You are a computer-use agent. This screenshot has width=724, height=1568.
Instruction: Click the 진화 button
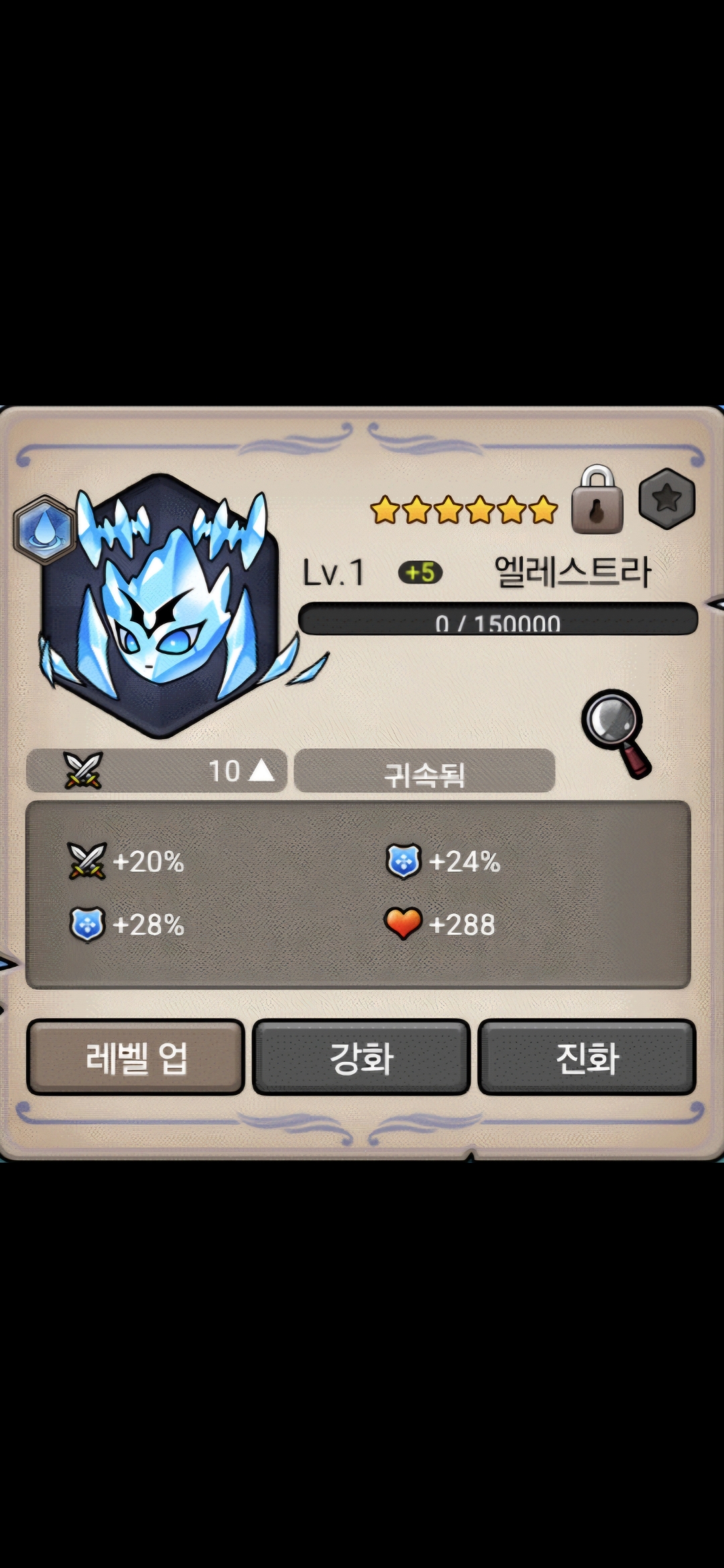click(x=587, y=1057)
